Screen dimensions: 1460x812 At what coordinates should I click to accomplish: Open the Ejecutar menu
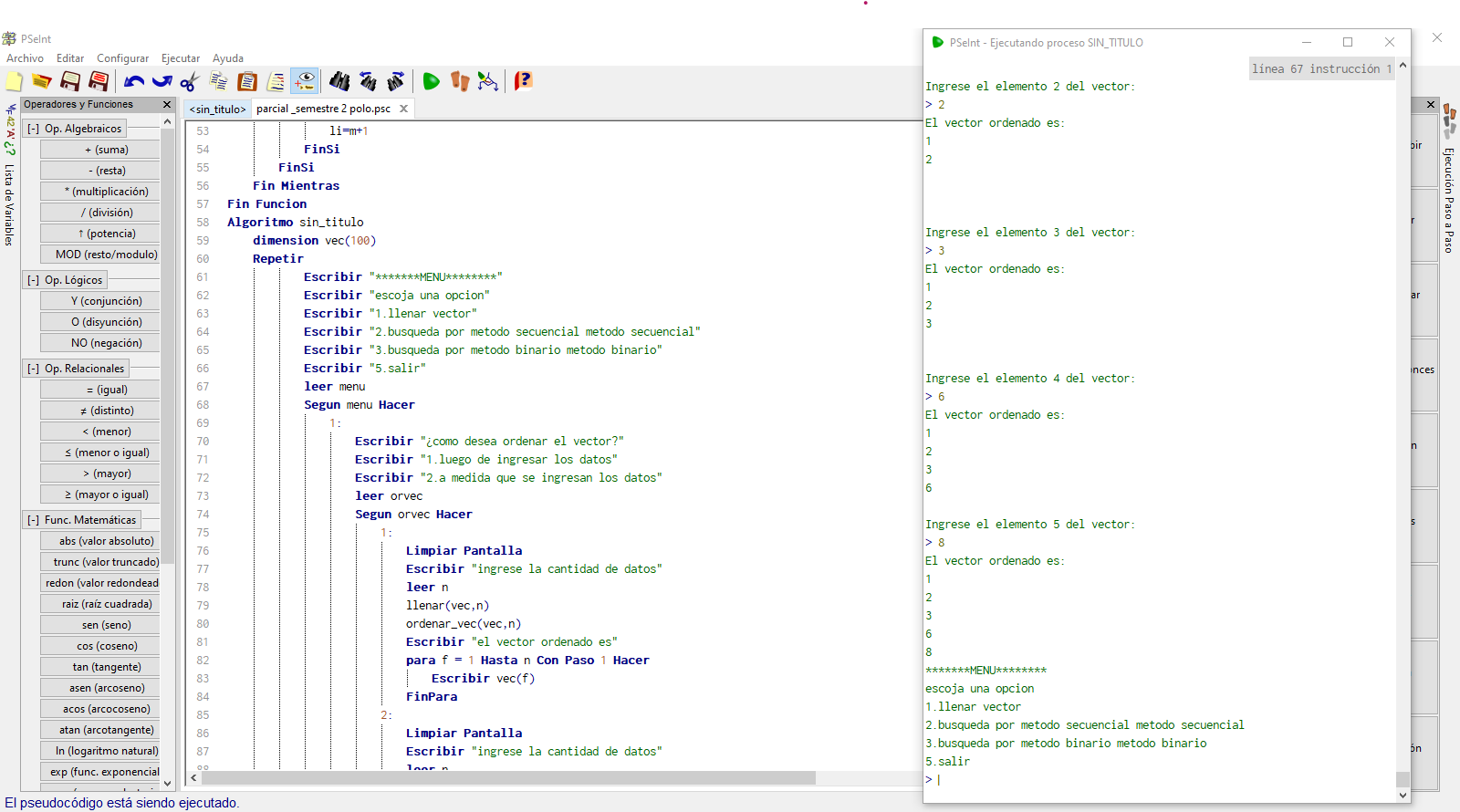[x=180, y=58]
